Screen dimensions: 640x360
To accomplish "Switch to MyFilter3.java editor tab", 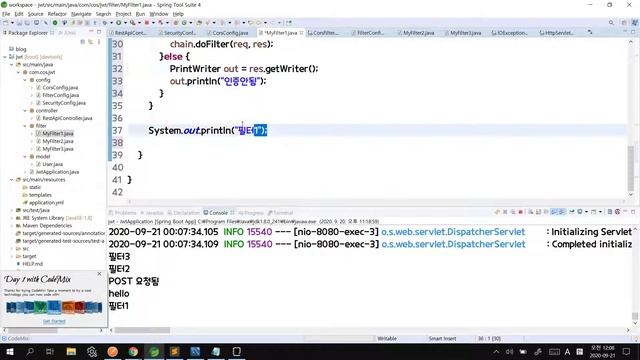I will [463, 33].
